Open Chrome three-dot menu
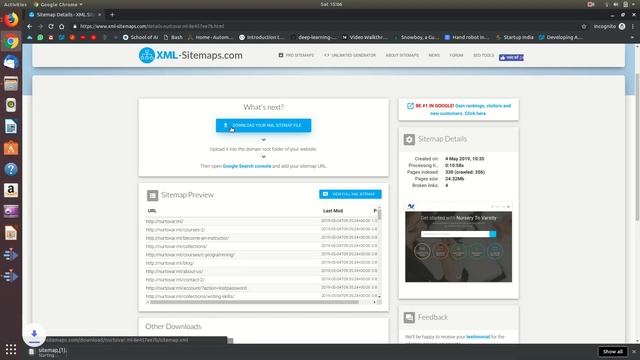The image size is (640, 360). [633, 26]
